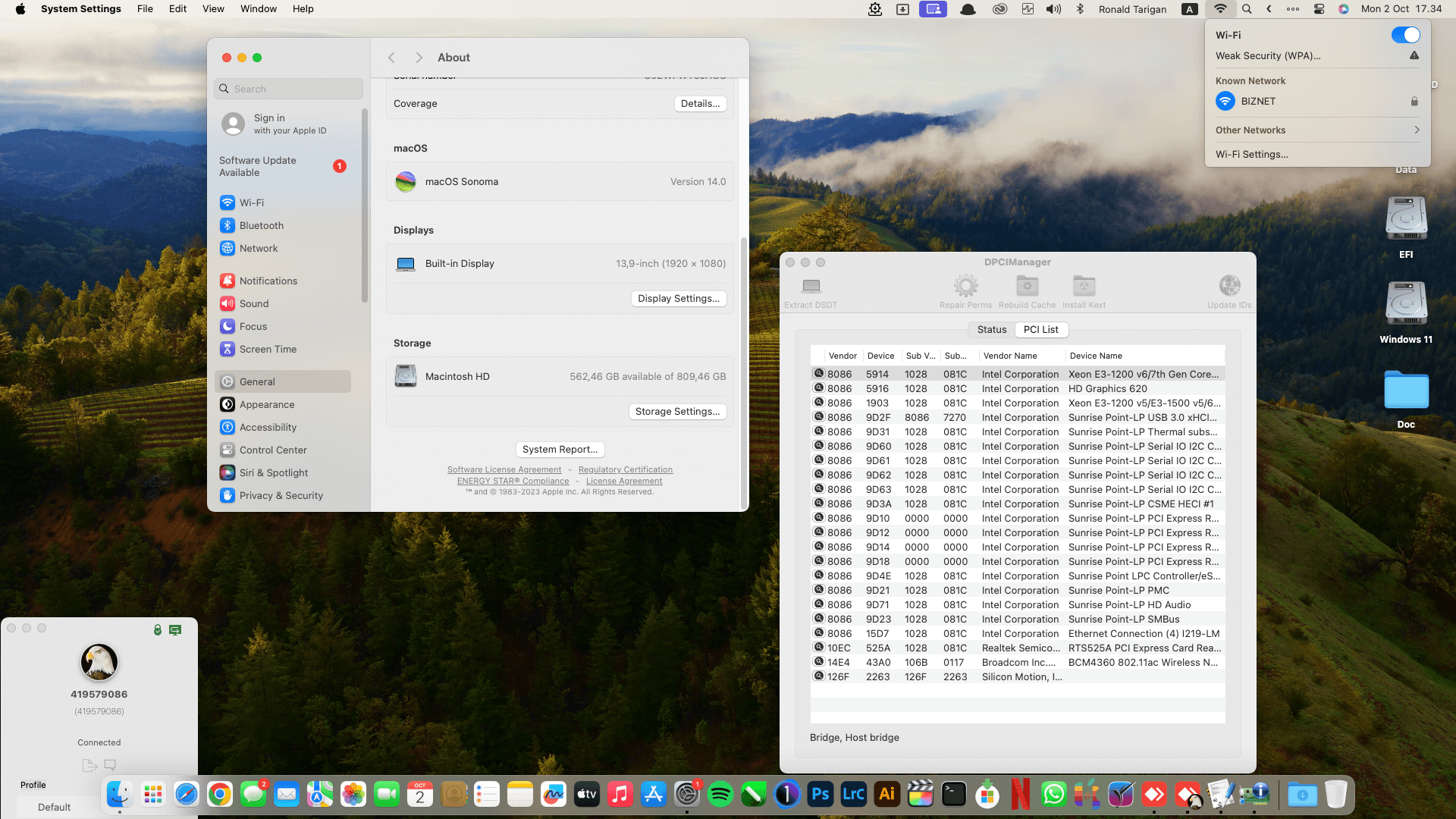Click the System Settings search field
The height and width of the screenshot is (819, 1456).
click(288, 89)
